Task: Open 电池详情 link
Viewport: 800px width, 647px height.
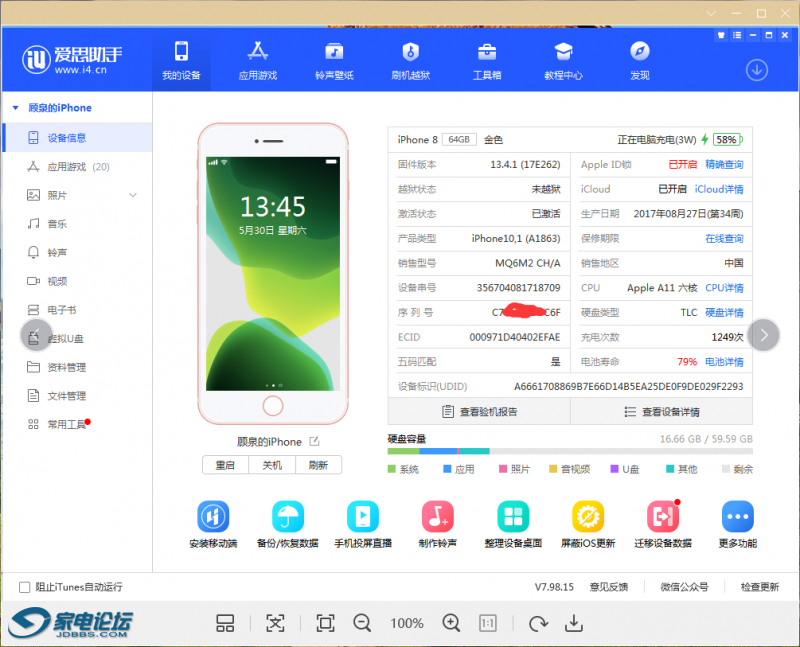Action: [724, 362]
